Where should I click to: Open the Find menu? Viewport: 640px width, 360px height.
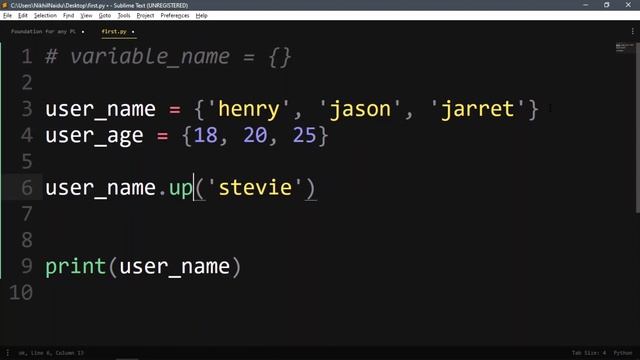(68, 16)
